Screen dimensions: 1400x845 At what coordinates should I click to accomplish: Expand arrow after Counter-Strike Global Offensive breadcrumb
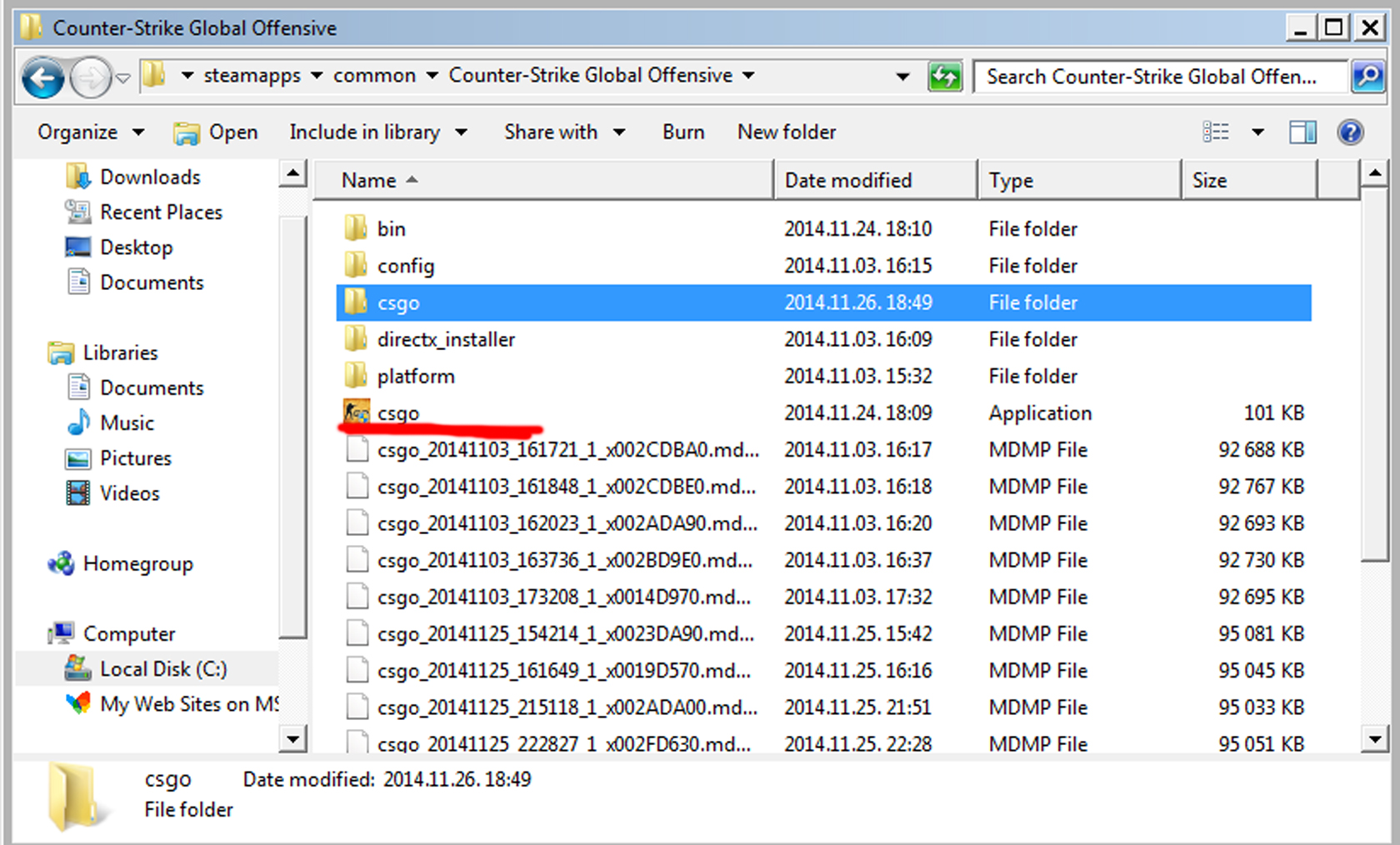pos(748,76)
